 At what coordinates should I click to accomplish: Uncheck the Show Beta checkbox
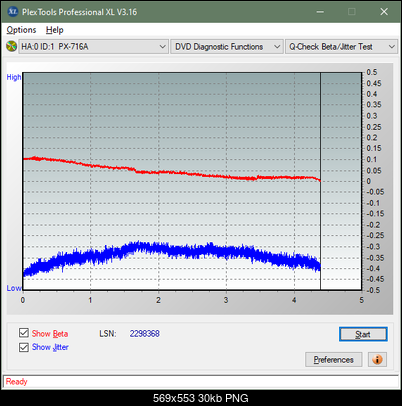coord(24,333)
